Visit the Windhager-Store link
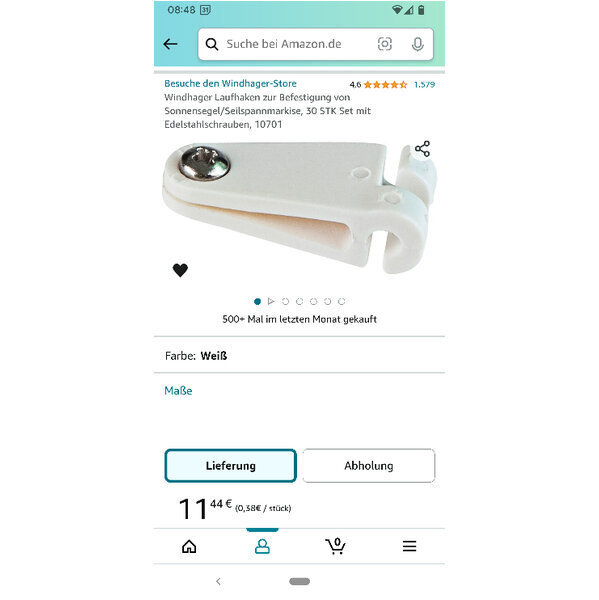Screen dimensions: 599x600 click(x=230, y=83)
